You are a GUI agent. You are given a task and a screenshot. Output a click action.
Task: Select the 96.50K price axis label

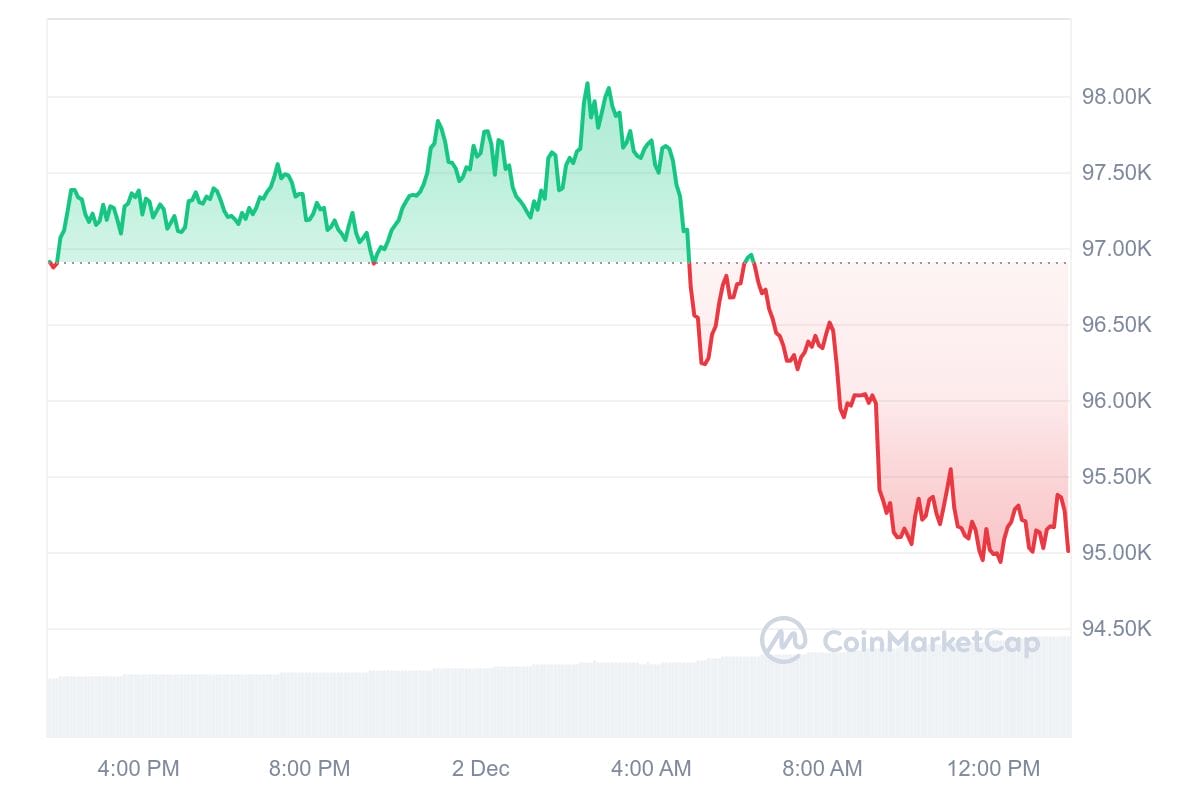pos(1116,325)
